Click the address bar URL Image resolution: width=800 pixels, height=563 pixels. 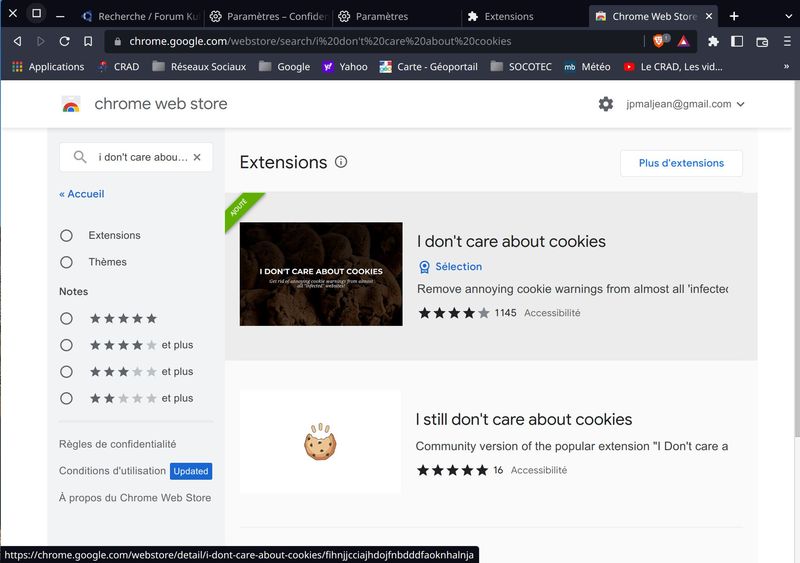point(320,41)
